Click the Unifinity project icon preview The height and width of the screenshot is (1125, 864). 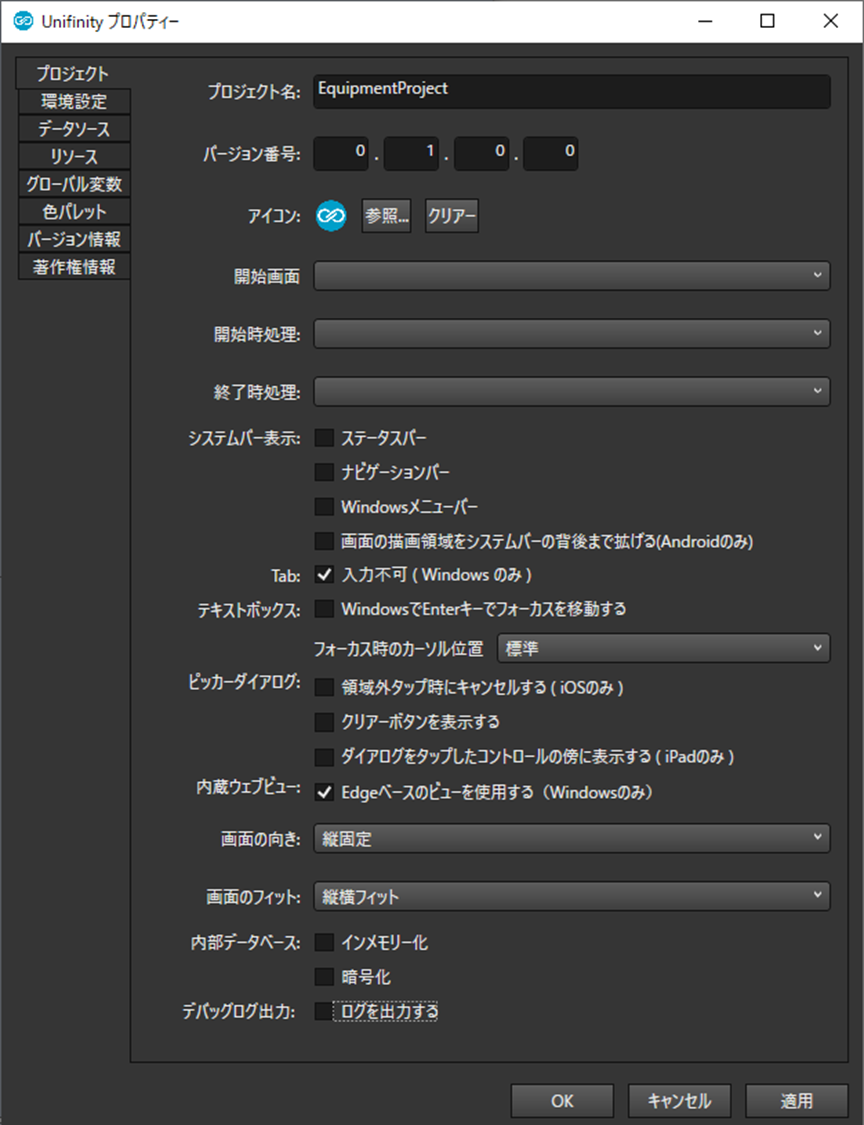tap(331, 216)
